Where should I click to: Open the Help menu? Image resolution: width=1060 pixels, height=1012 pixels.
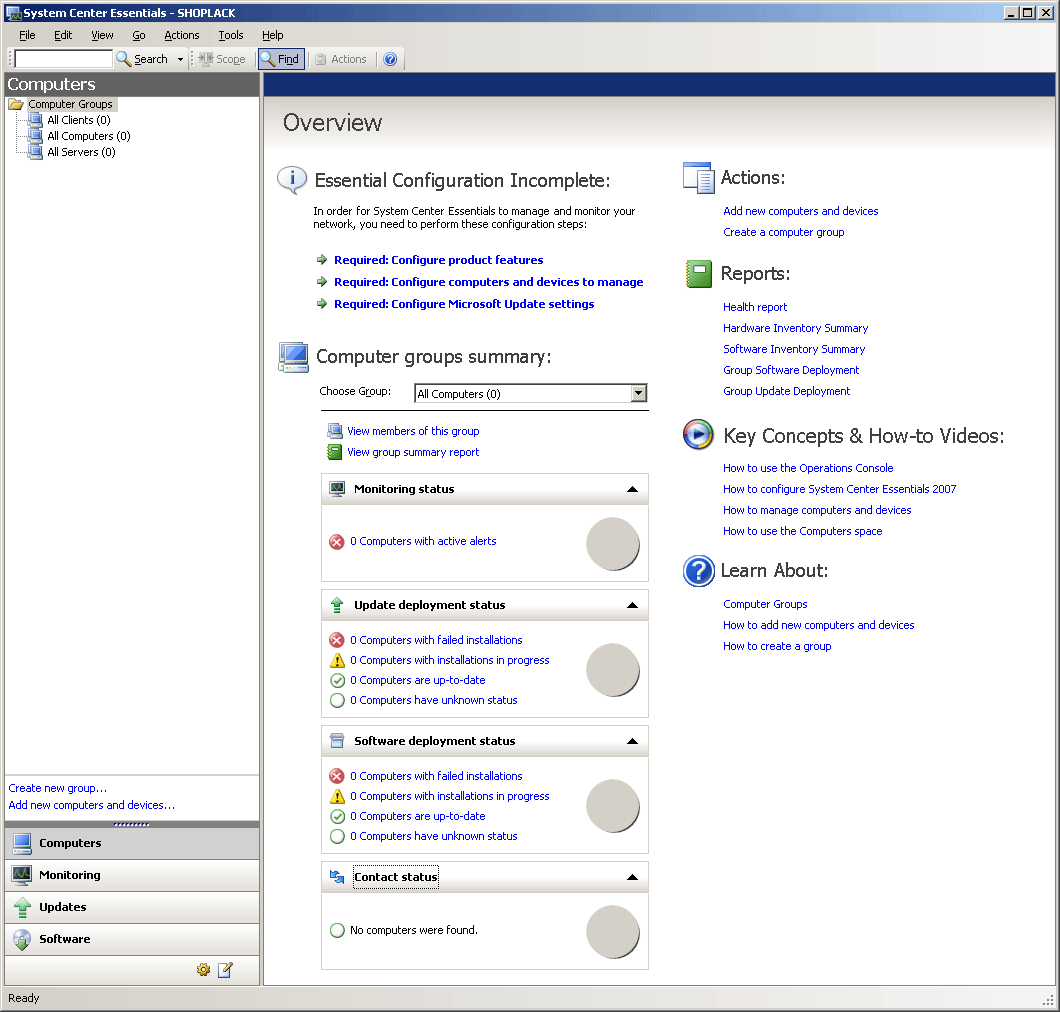pyautogui.click(x=272, y=35)
